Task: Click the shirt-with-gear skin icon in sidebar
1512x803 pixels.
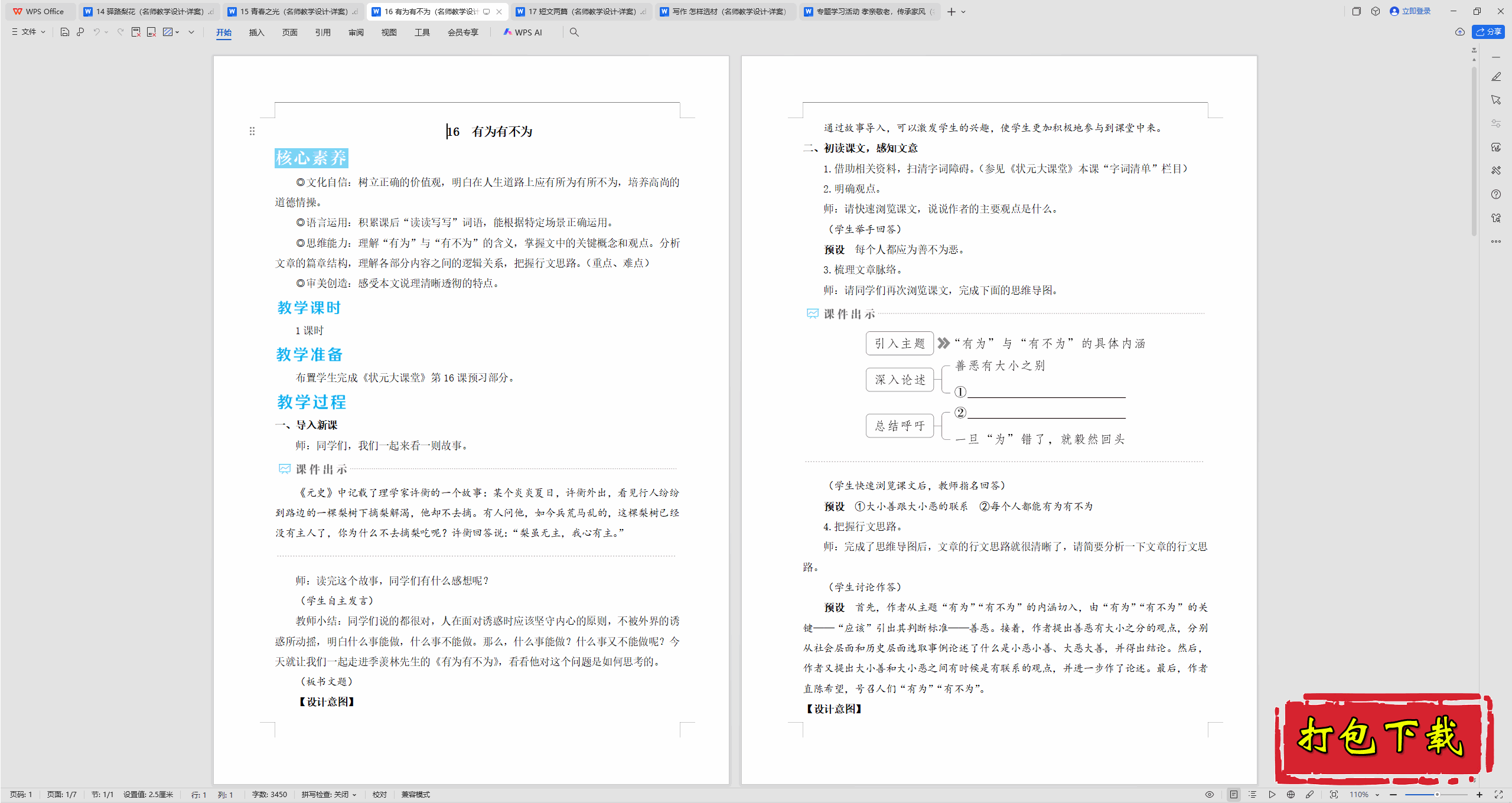Action: click(1495, 218)
